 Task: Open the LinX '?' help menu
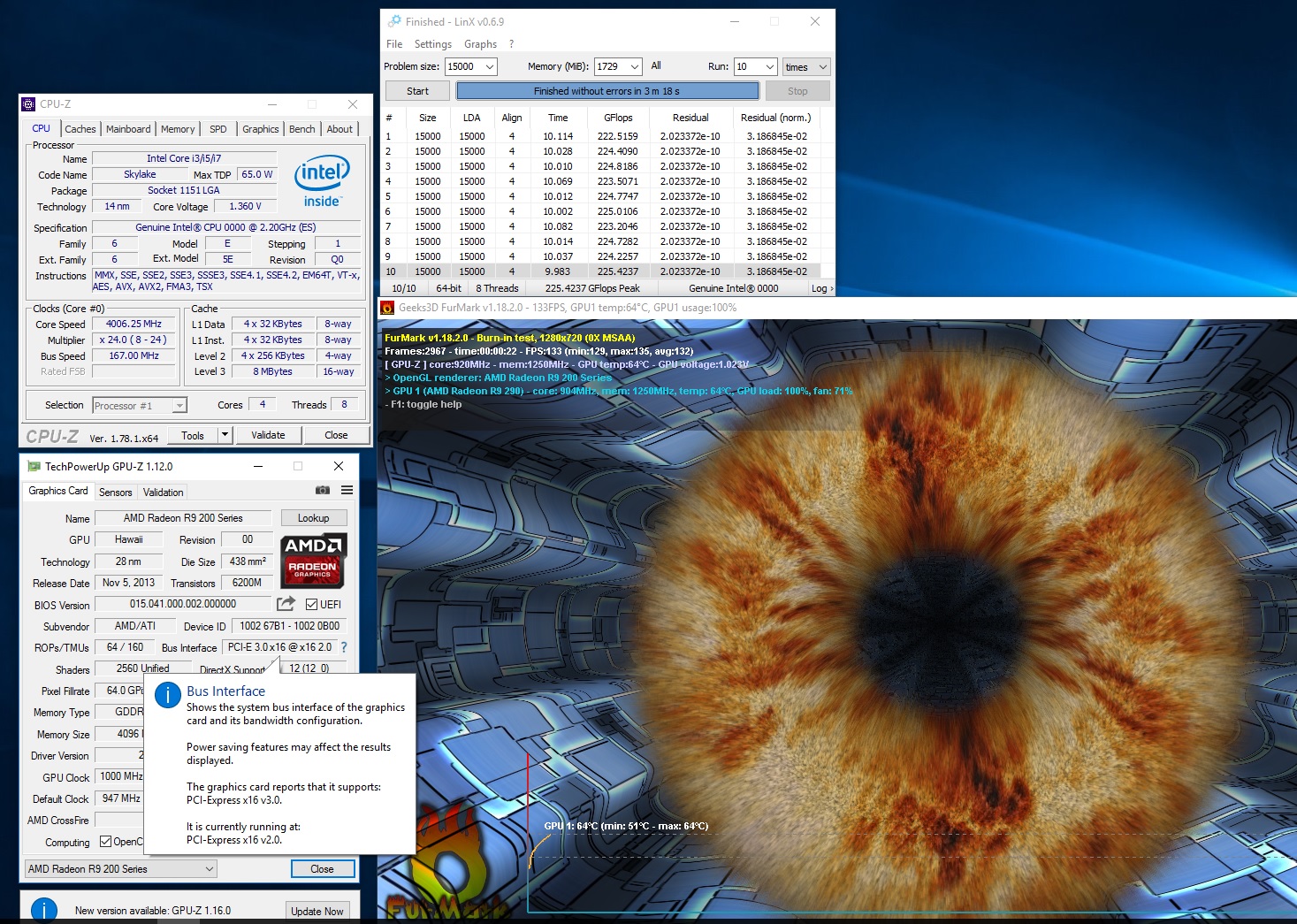tap(511, 44)
